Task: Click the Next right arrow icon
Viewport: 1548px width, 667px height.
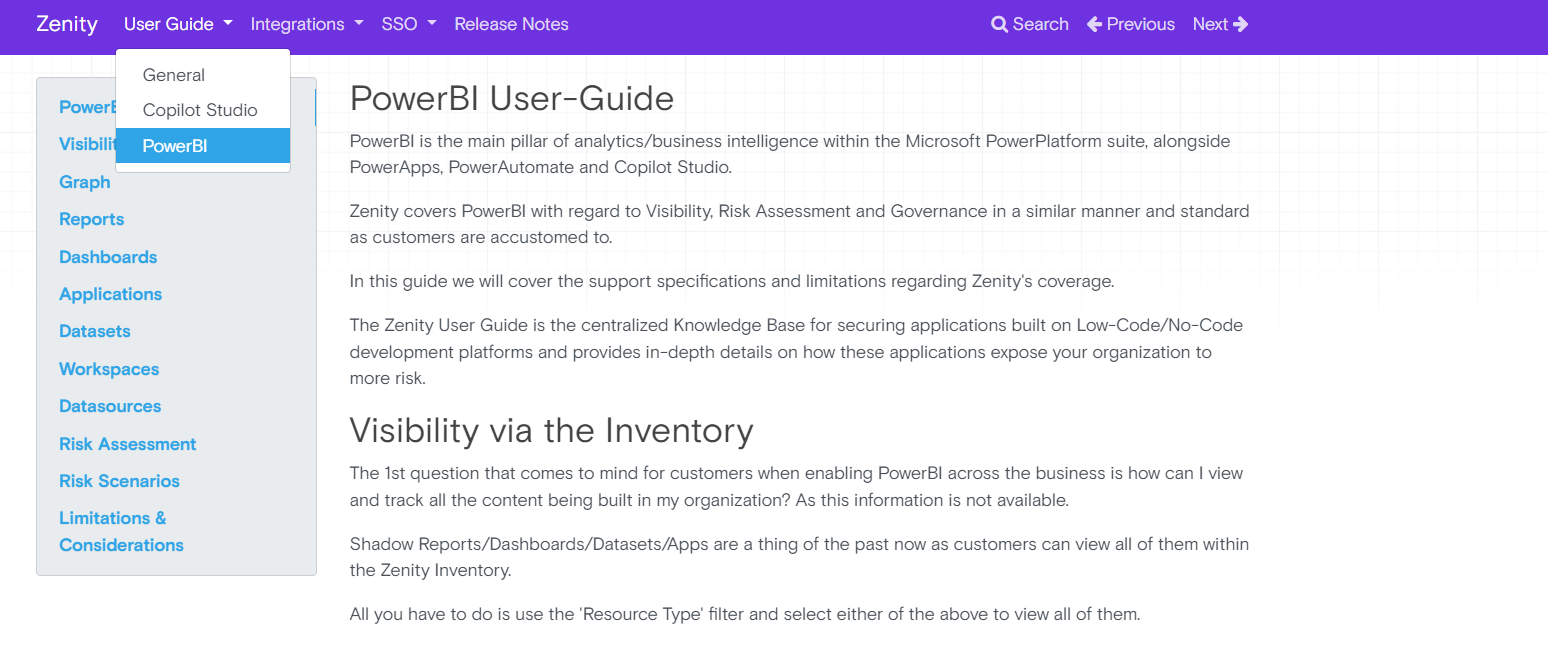Action: (x=1241, y=24)
